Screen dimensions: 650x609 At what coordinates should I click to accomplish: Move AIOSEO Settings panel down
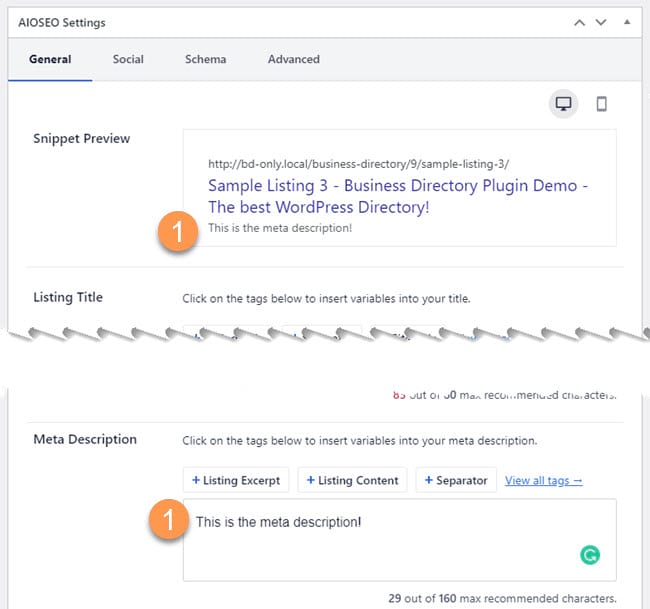(x=601, y=22)
